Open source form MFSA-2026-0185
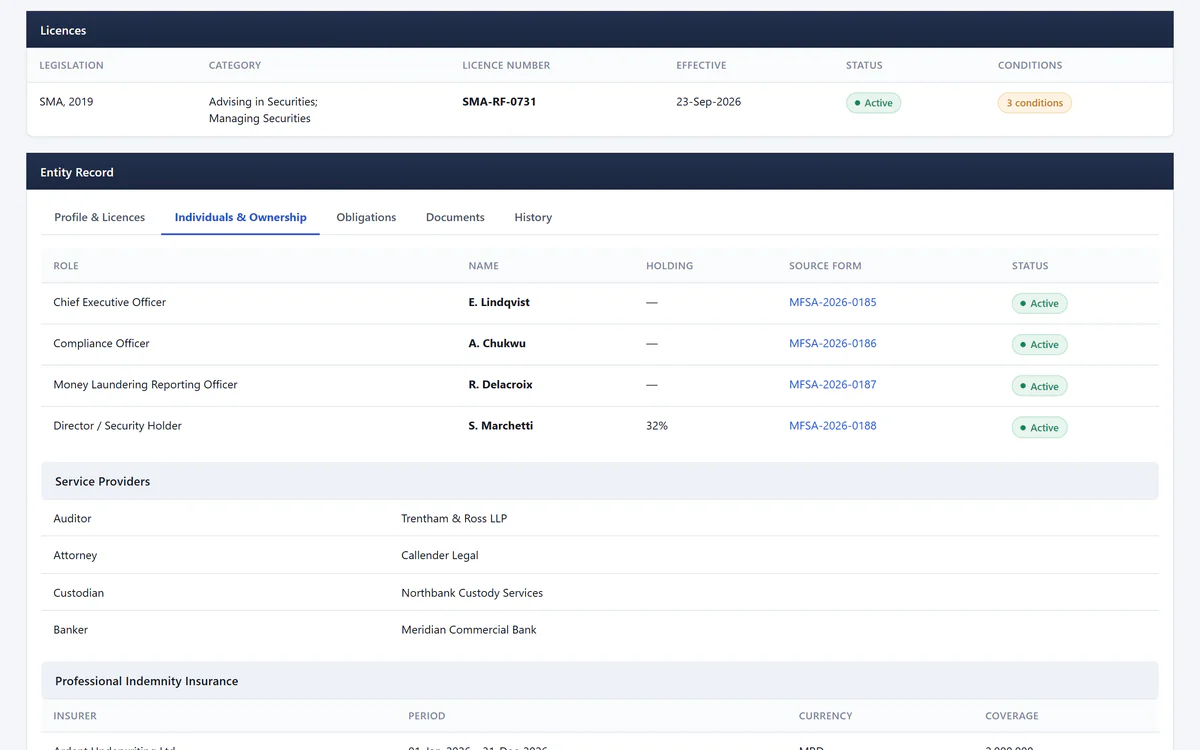 (832, 302)
